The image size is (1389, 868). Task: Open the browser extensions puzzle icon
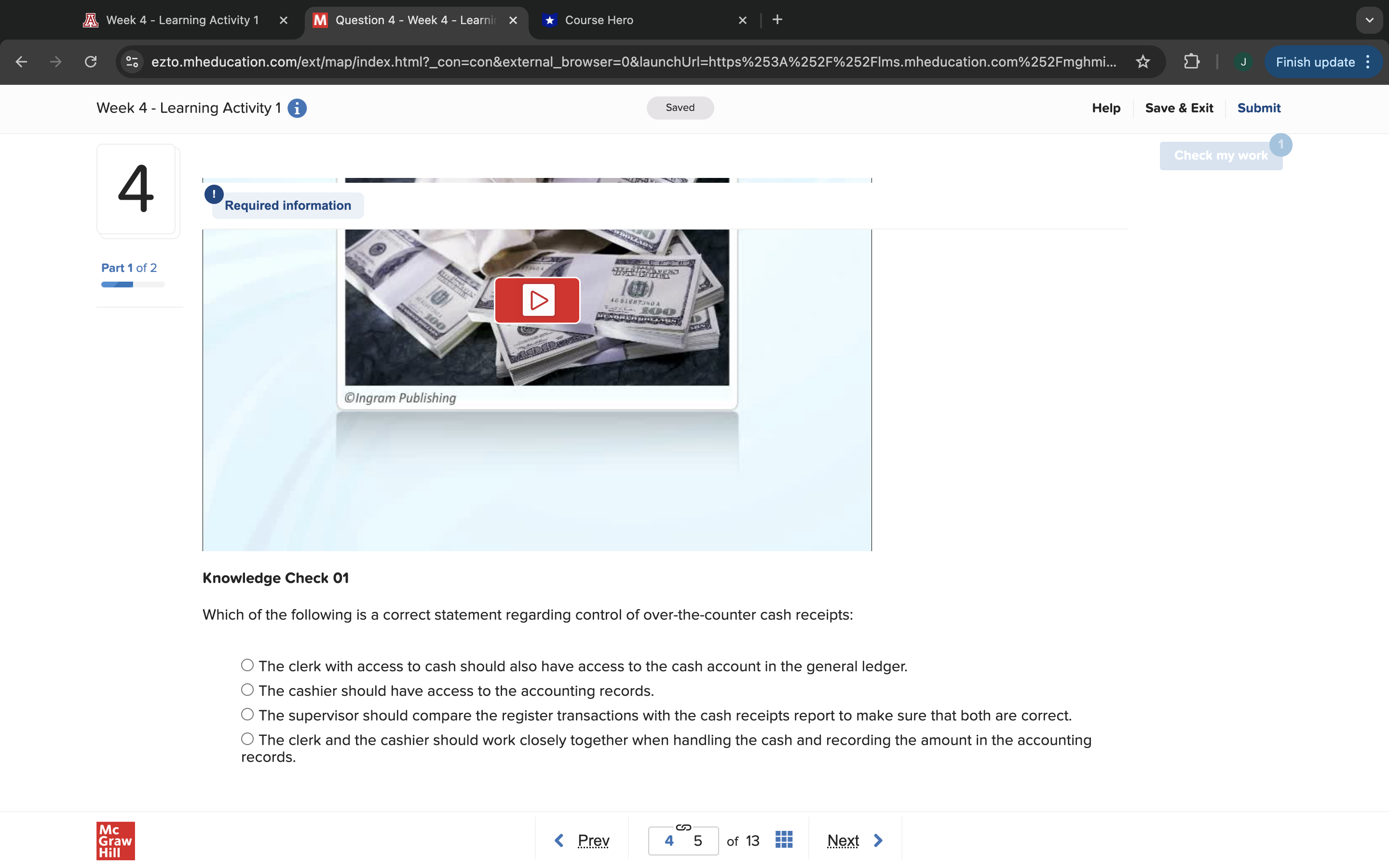[x=1192, y=62]
